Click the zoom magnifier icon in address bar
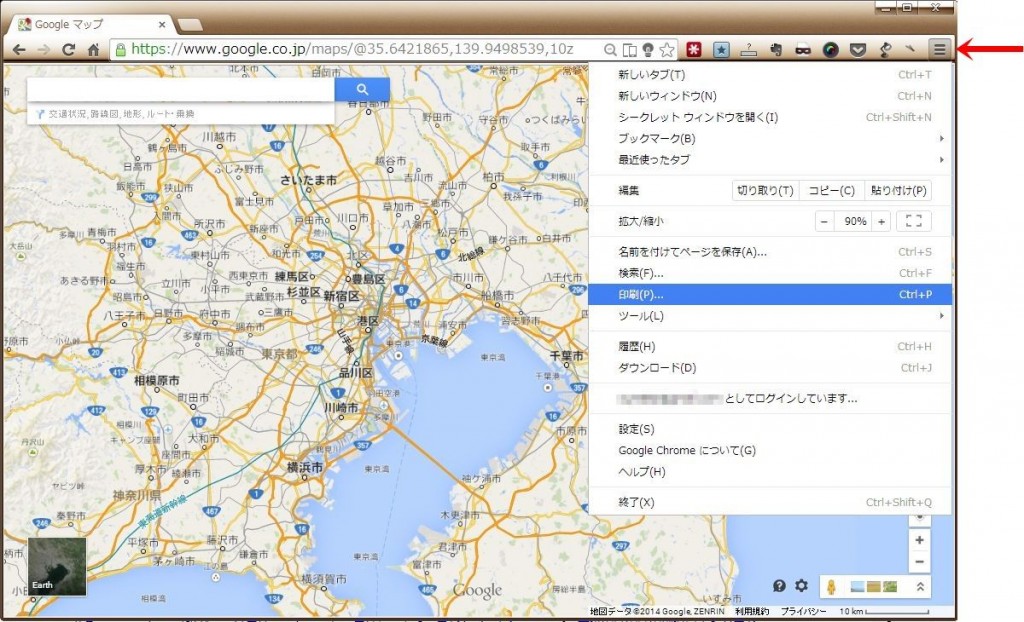Screen dimensions: 1024x622 [610, 50]
